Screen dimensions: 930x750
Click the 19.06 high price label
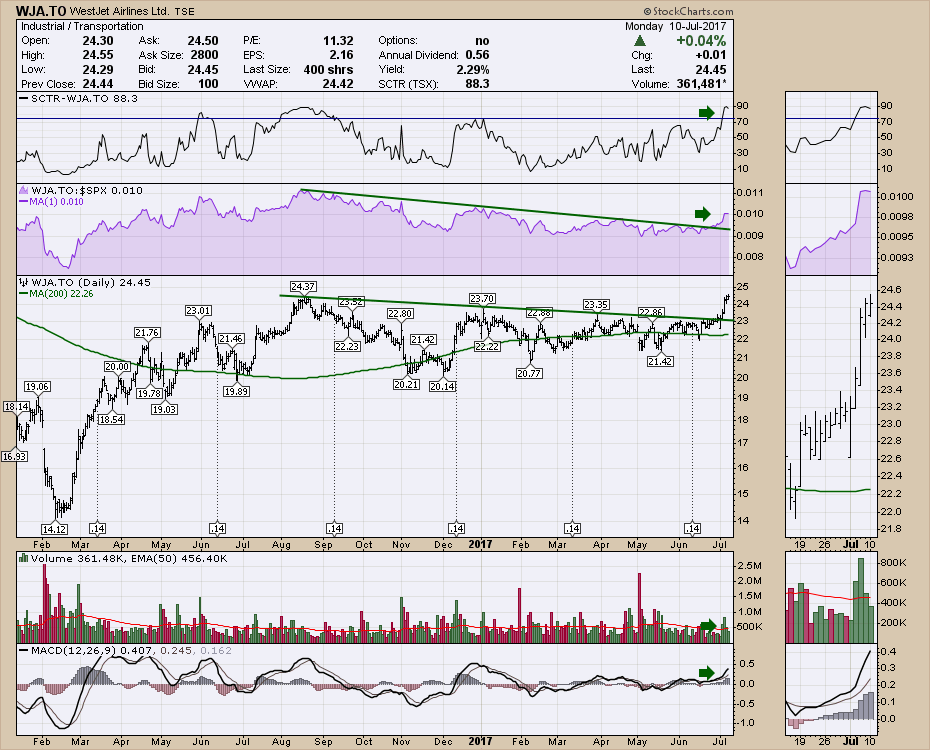37,387
